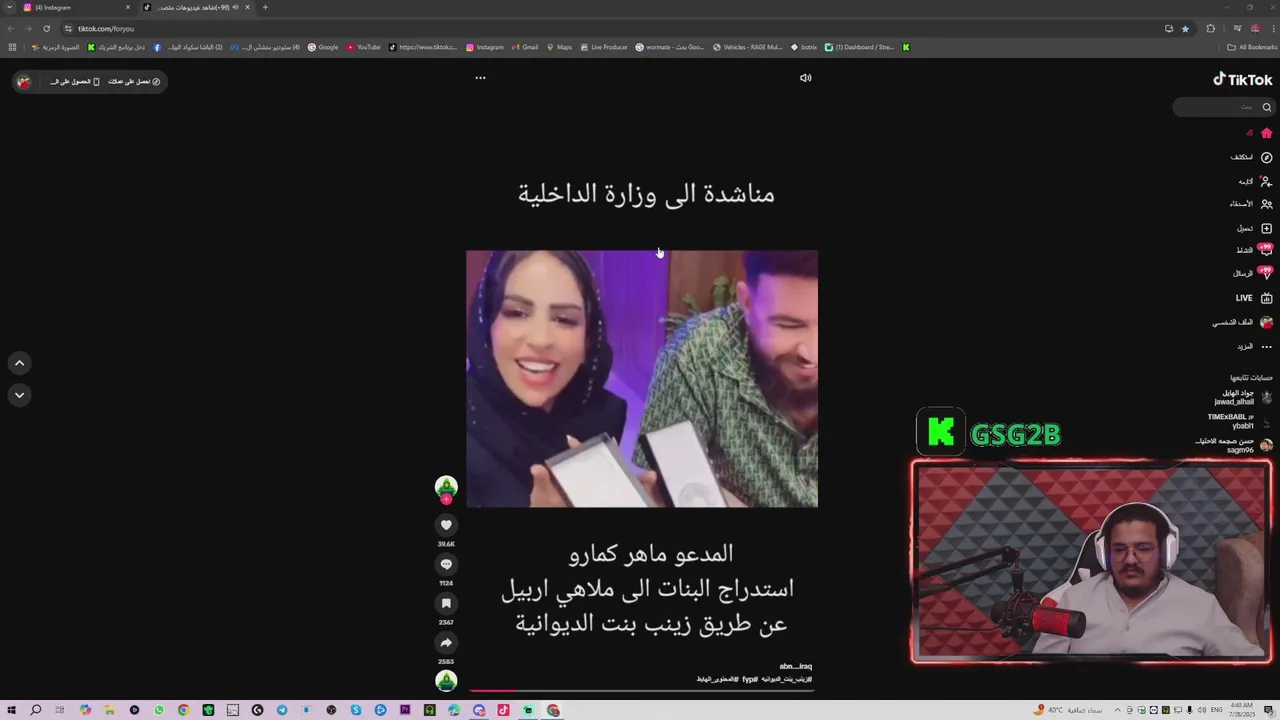Screen dimensions: 1280x720
Task: Open Messages (الرسائل) in sidebar
Action: tap(1252, 273)
